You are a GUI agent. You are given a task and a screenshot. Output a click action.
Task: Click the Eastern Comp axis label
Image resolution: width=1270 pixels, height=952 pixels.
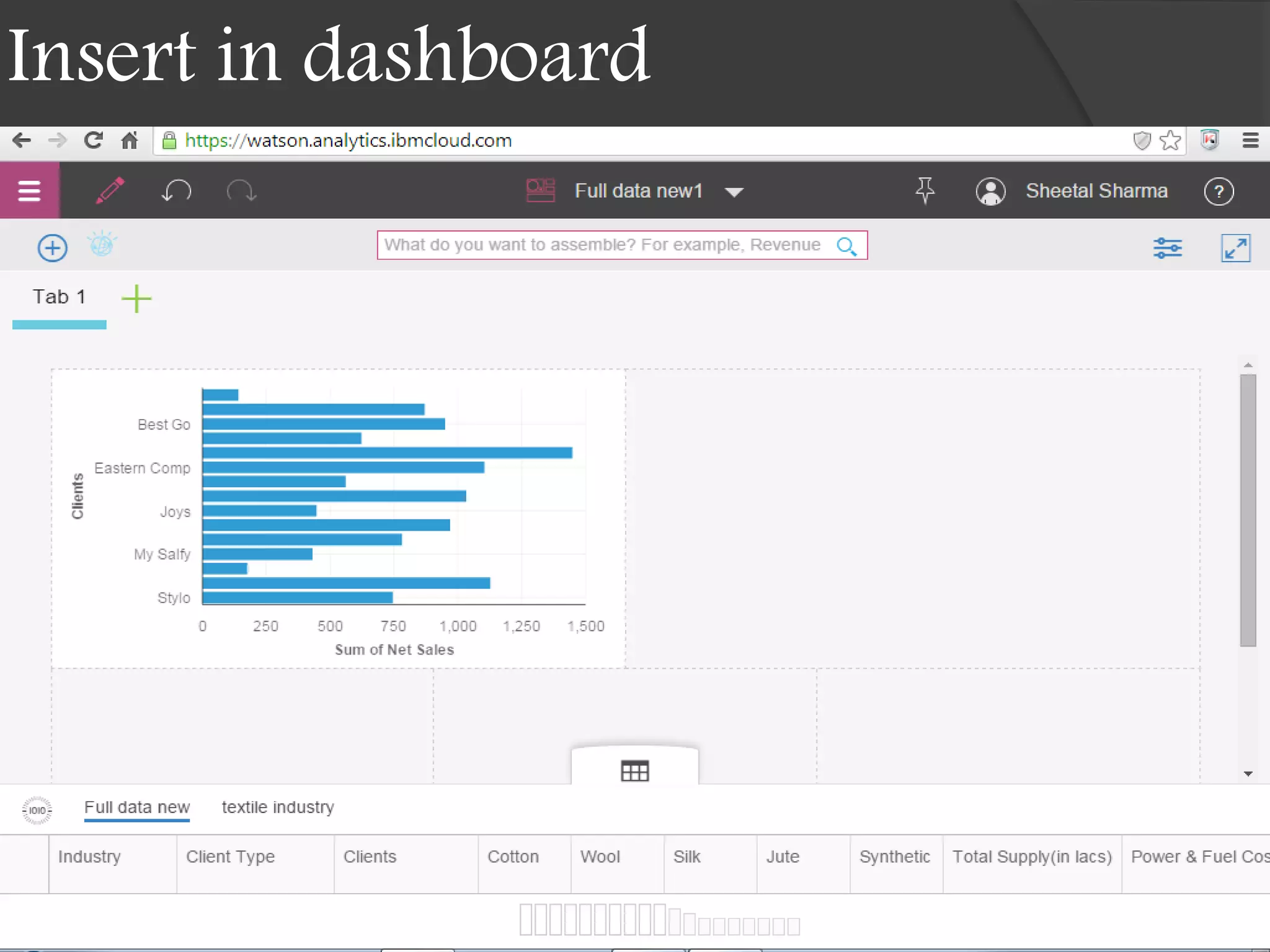click(142, 468)
